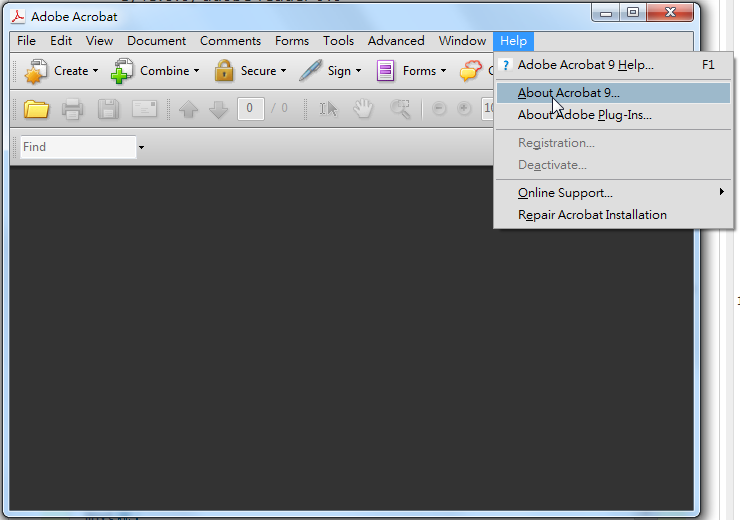
Task: Choose the Marquee Zoom tool
Action: pos(400,109)
